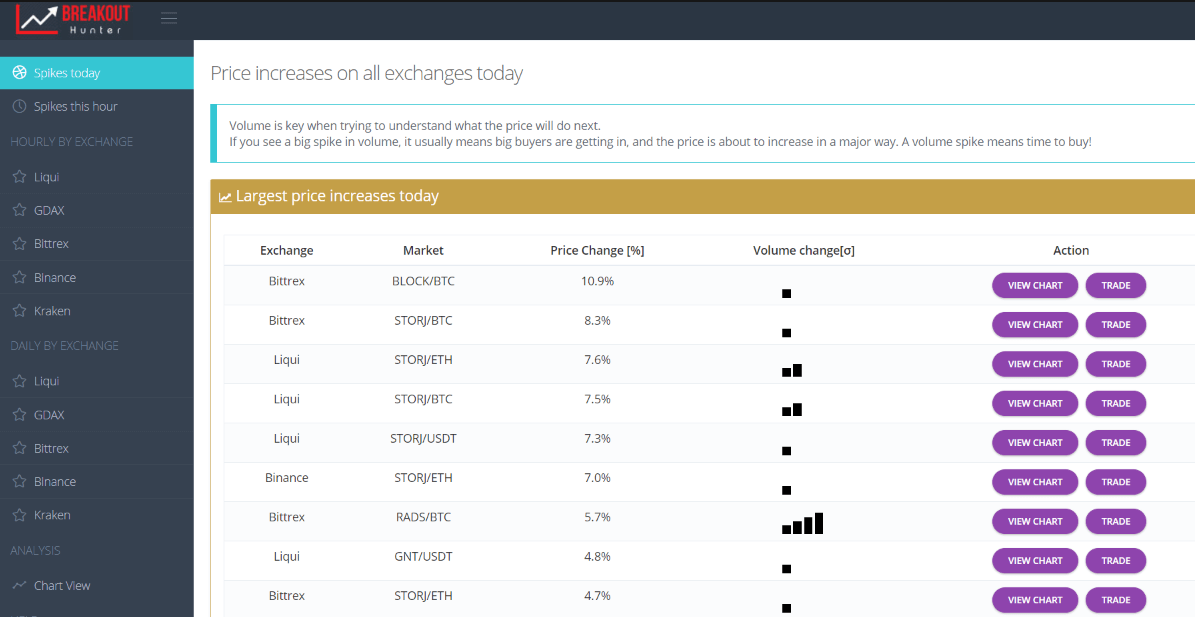The image size is (1195, 617).
Task: Trade GNT/USDT on Liqui
Action: pyautogui.click(x=1116, y=561)
